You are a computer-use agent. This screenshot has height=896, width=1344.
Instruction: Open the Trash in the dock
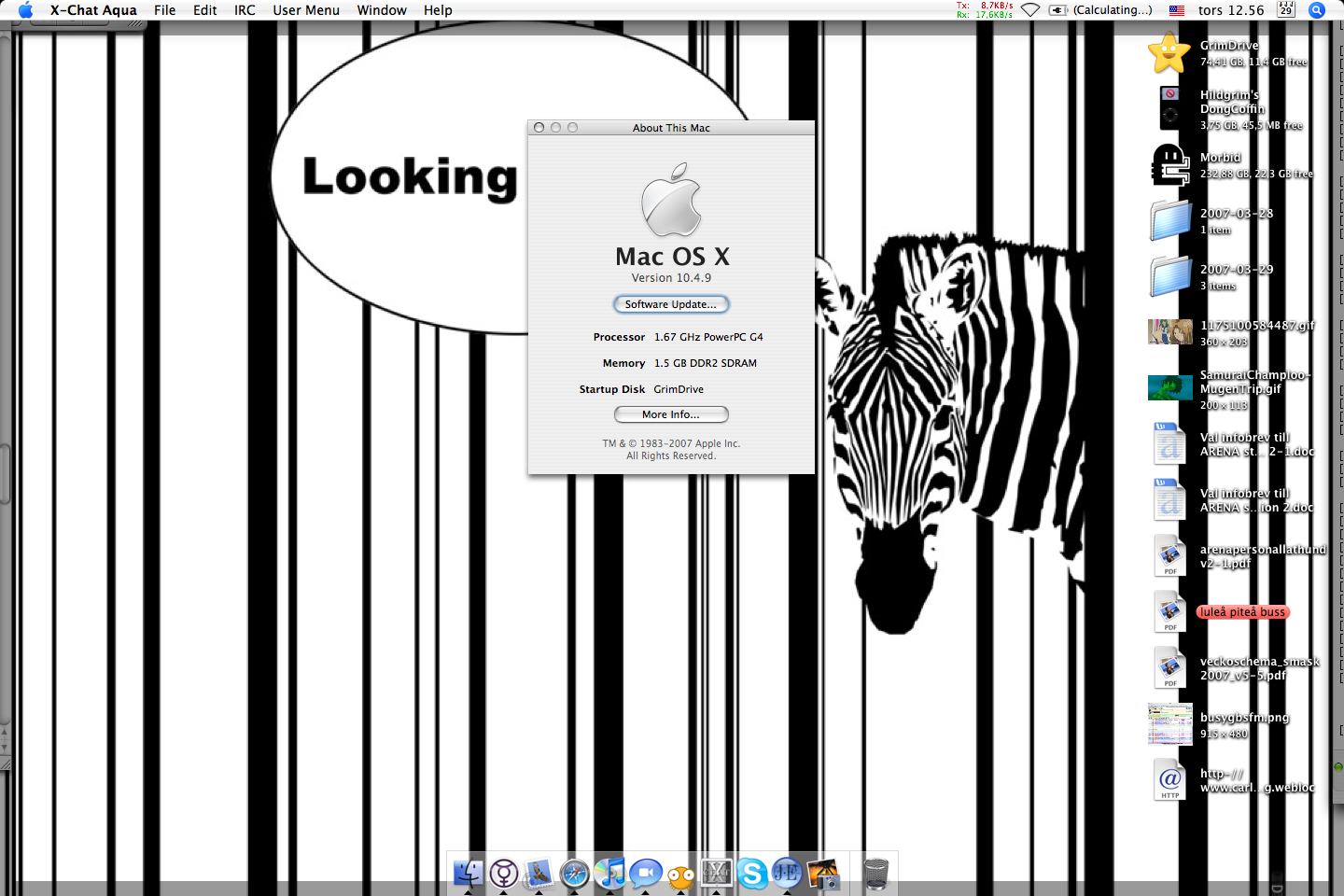pyautogui.click(x=875, y=874)
